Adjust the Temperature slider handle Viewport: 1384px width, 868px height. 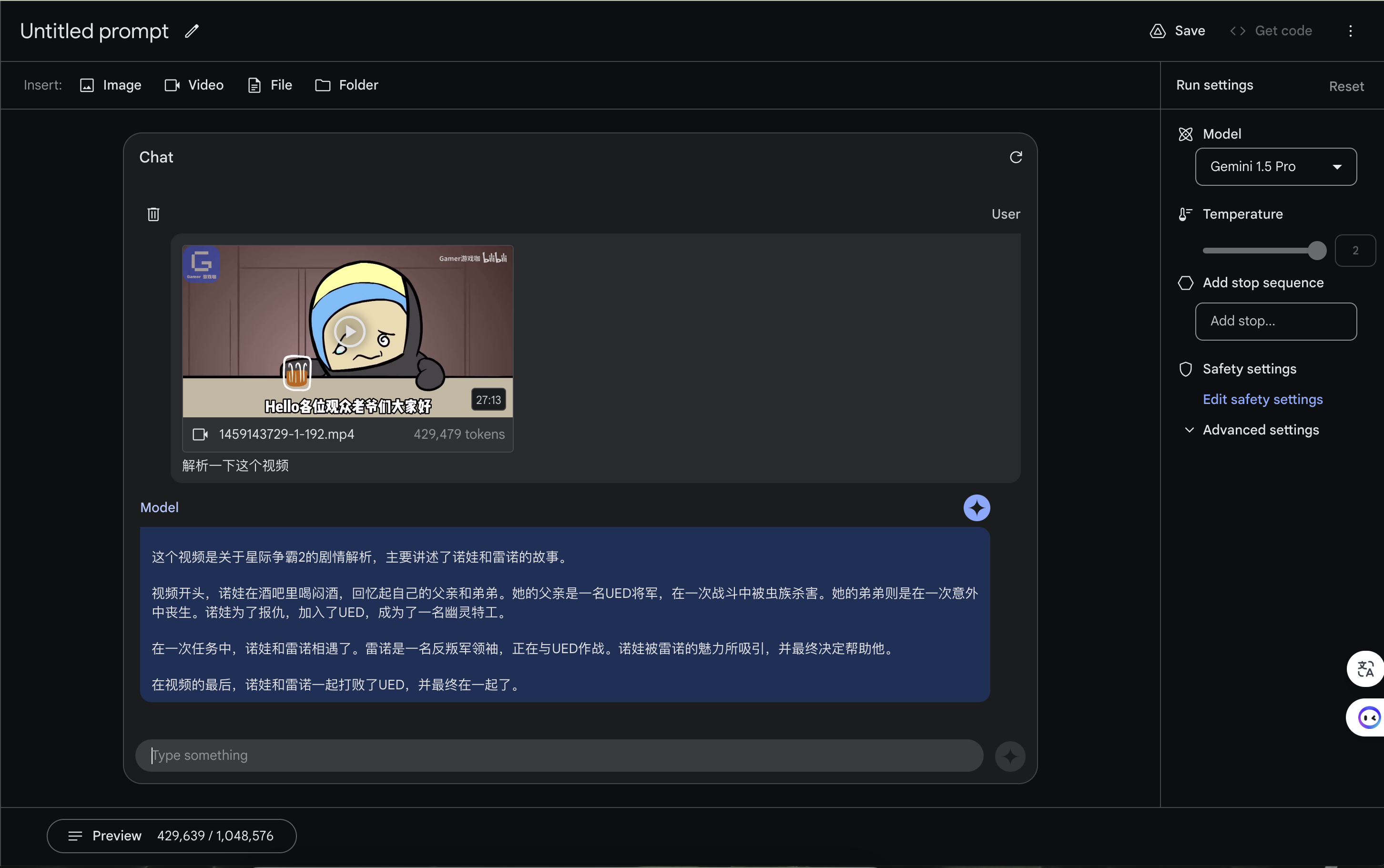click(1316, 250)
